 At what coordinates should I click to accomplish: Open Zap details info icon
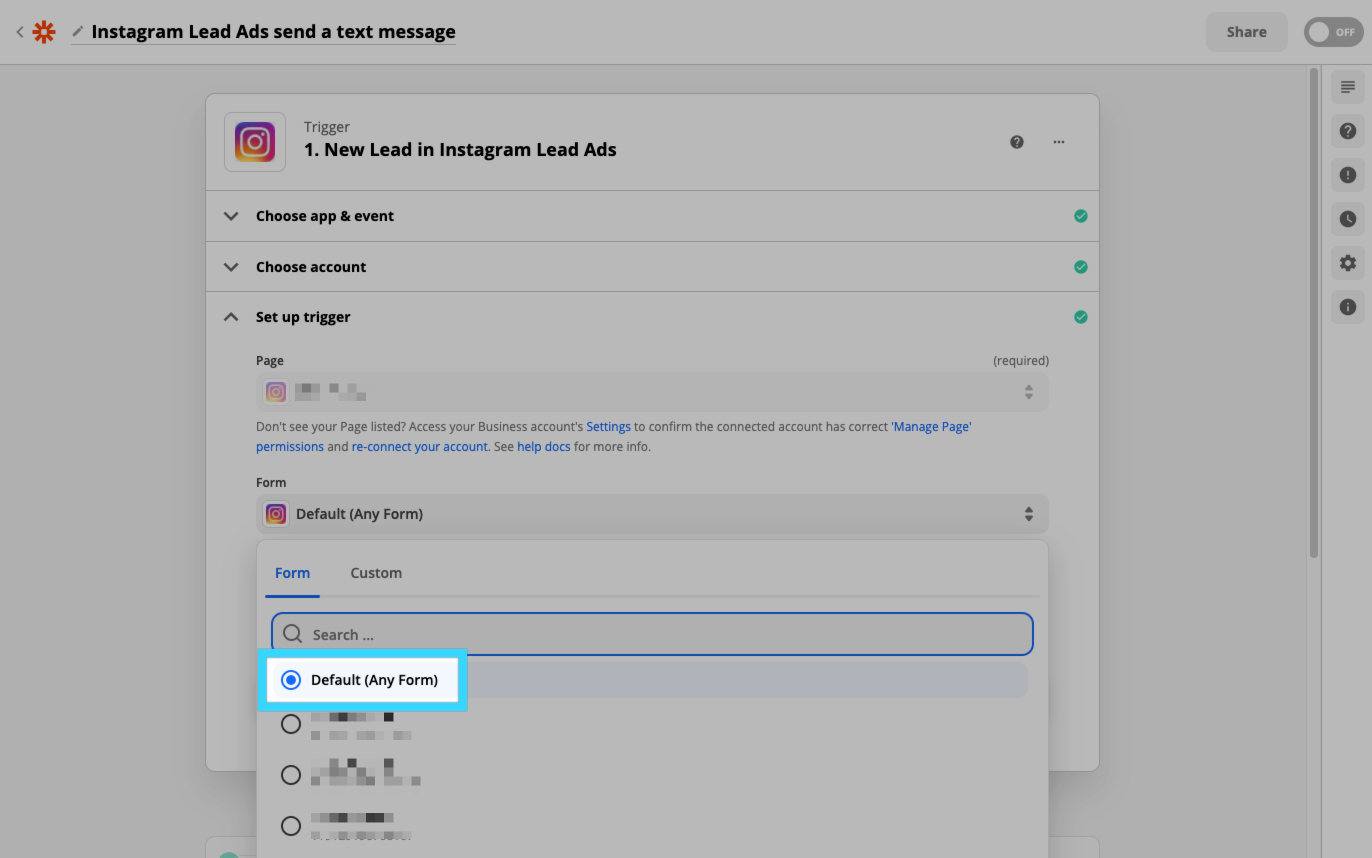[1348, 307]
